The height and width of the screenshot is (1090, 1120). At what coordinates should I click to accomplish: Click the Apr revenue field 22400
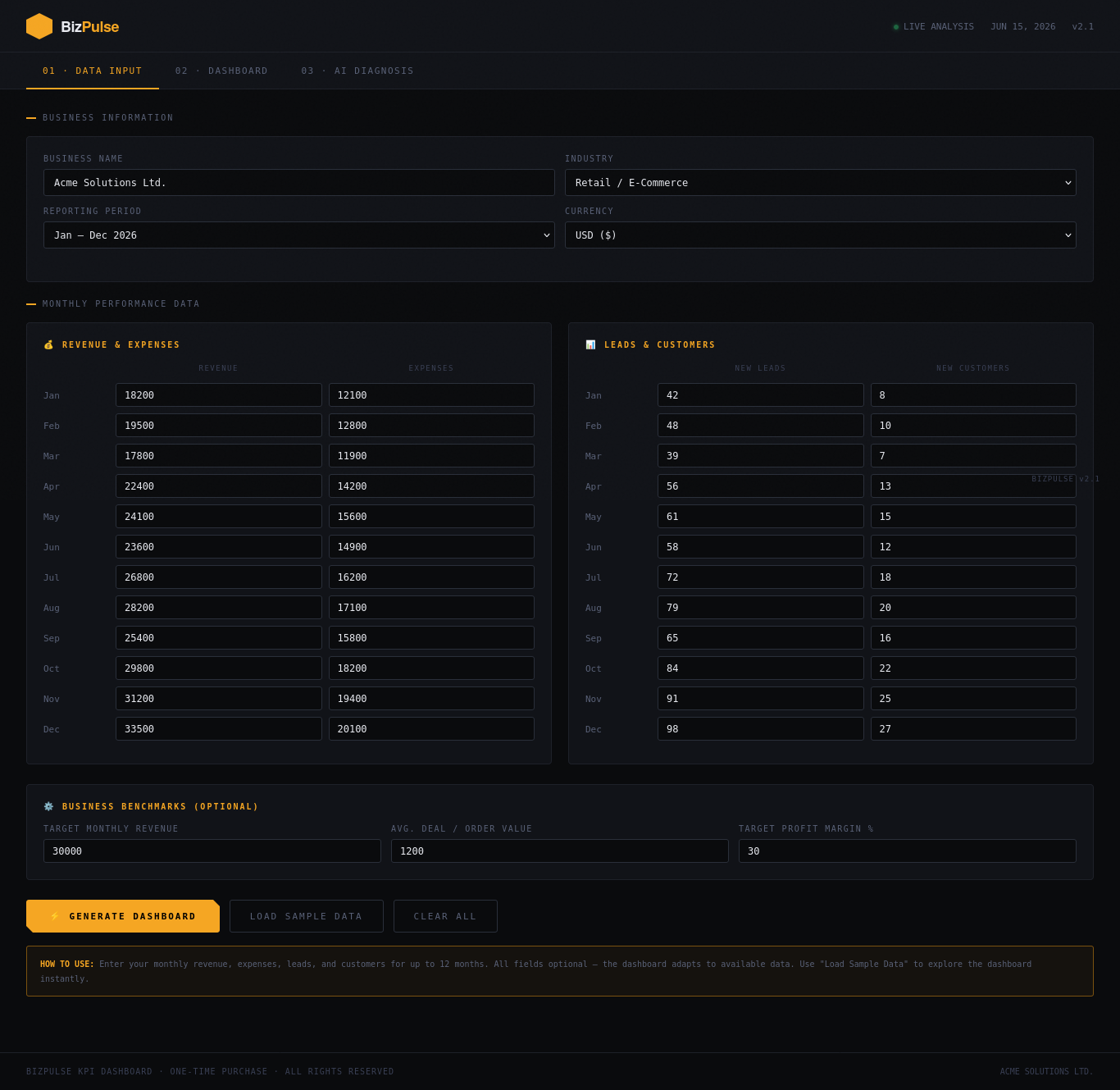point(218,486)
